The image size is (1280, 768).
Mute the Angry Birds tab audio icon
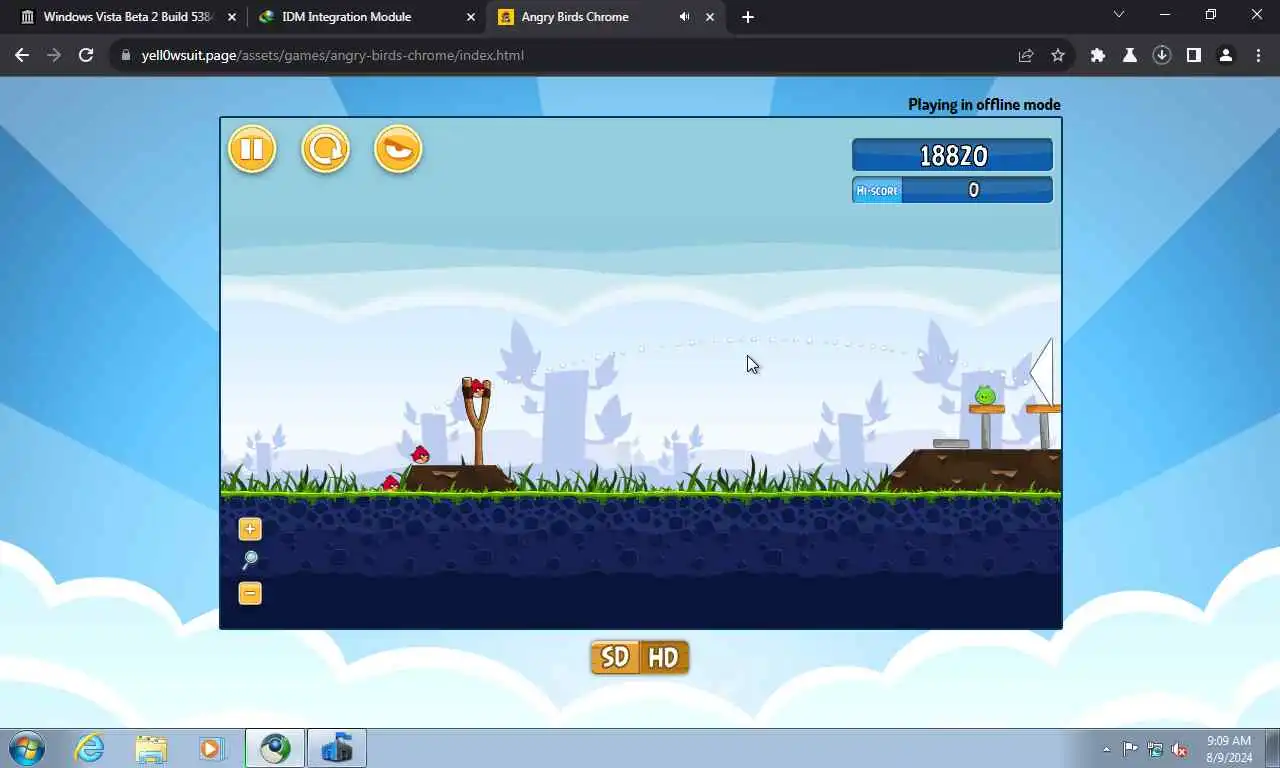pyautogui.click(x=685, y=17)
